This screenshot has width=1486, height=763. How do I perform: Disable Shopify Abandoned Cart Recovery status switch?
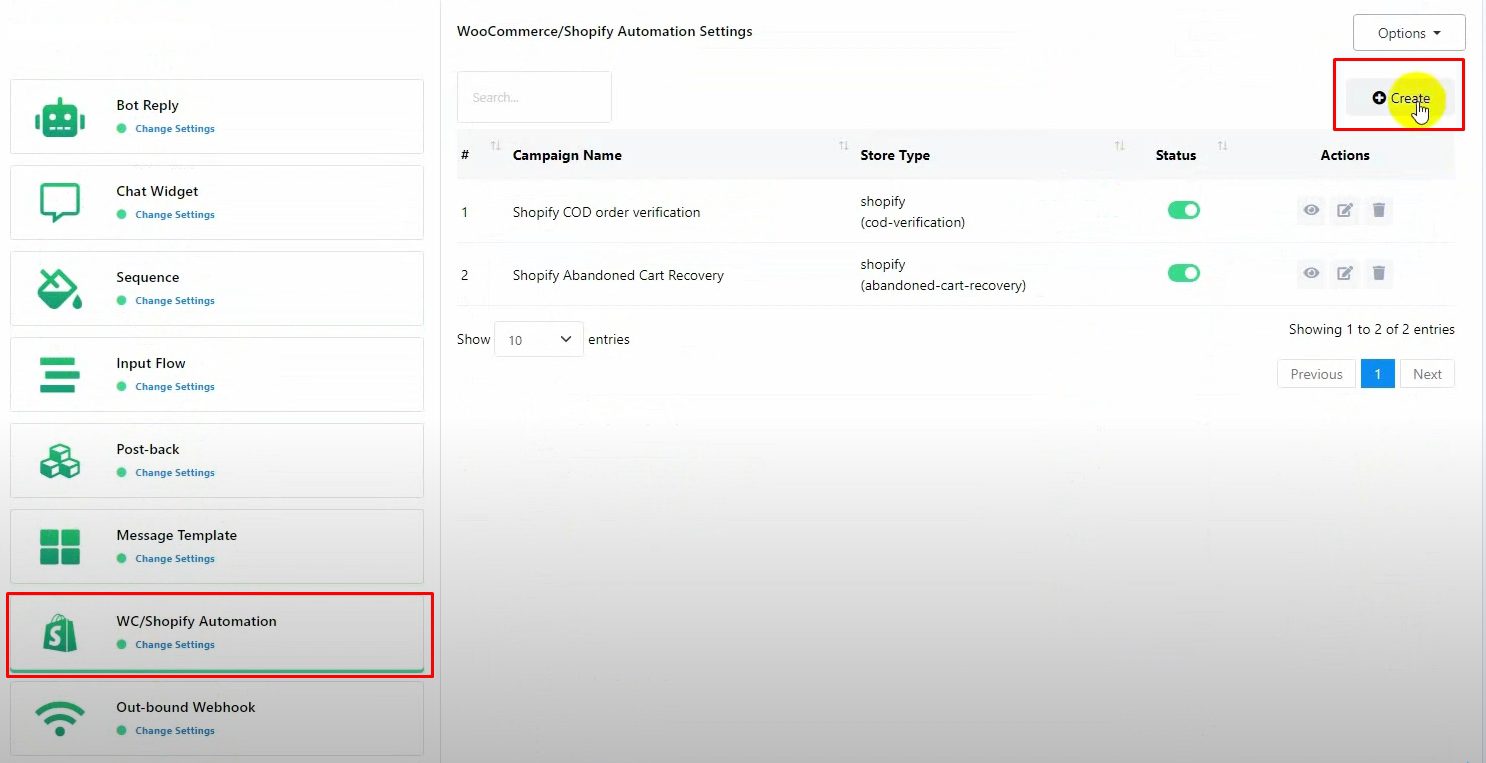coord(1183,273)
